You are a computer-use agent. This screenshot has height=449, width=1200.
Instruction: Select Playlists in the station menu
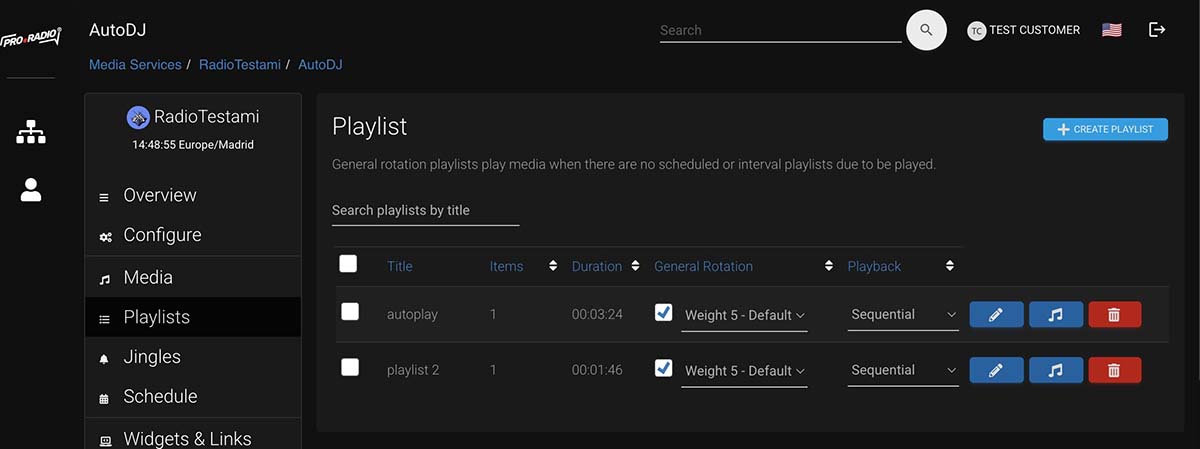pos(193,317)
